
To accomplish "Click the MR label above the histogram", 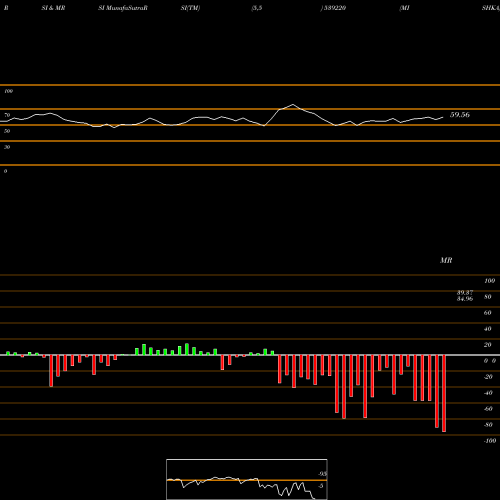I will [x=446, y=260].
